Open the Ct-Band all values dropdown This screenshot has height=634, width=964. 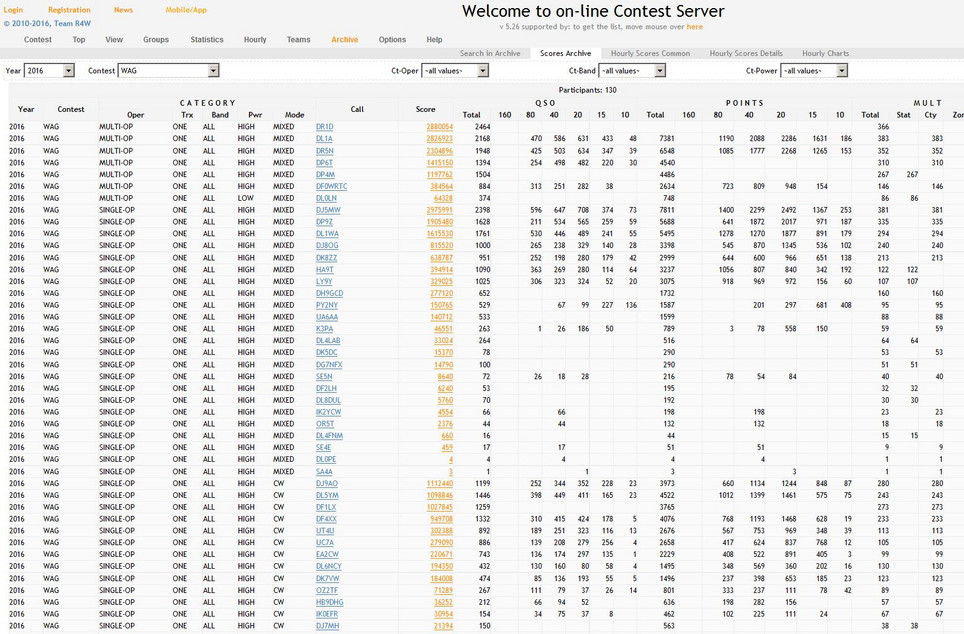(x=632, y=71)
